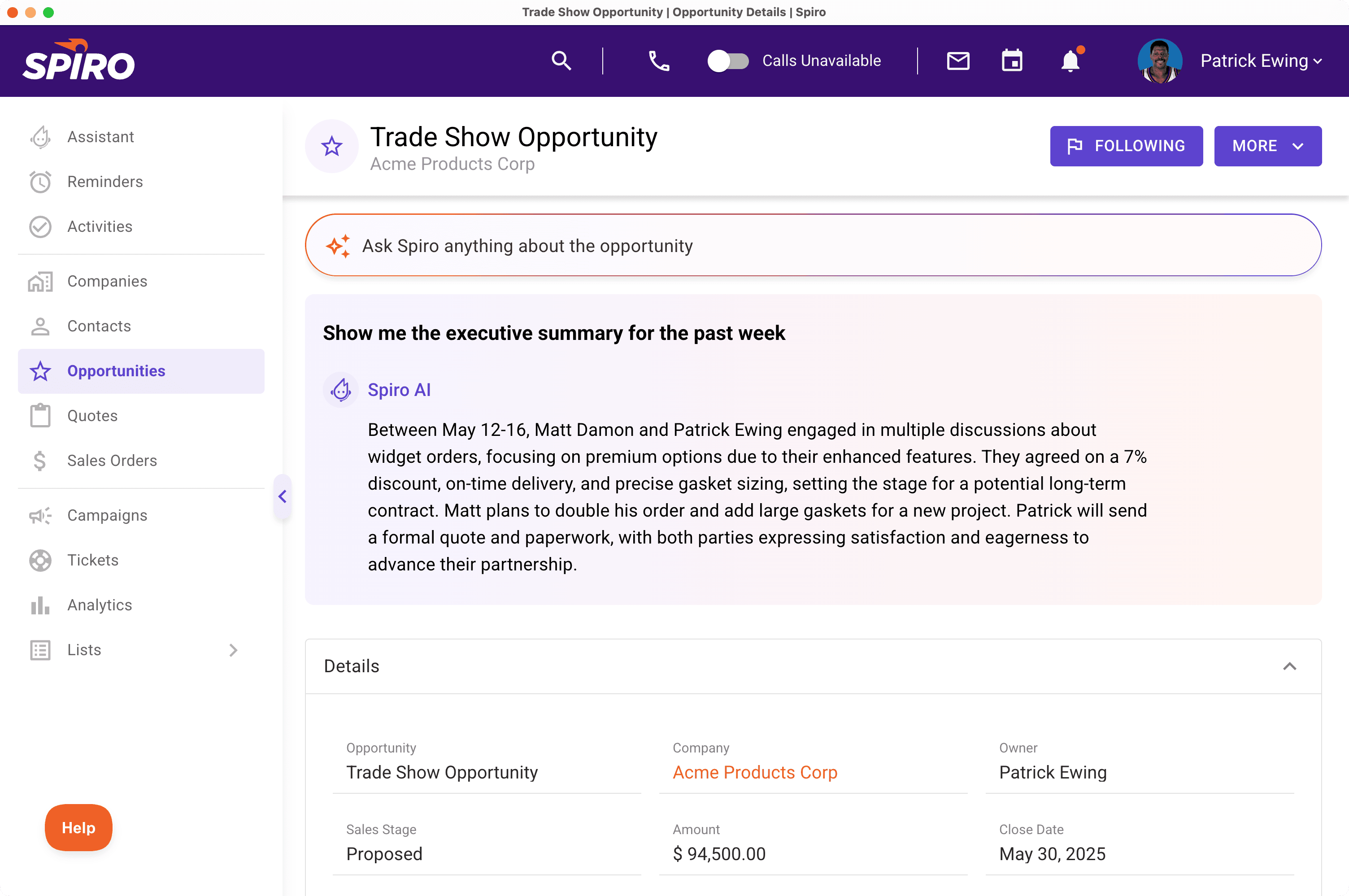Click the Assistant flame icon
This screenshot has height=896, width=1349.
tap(40, 137)
